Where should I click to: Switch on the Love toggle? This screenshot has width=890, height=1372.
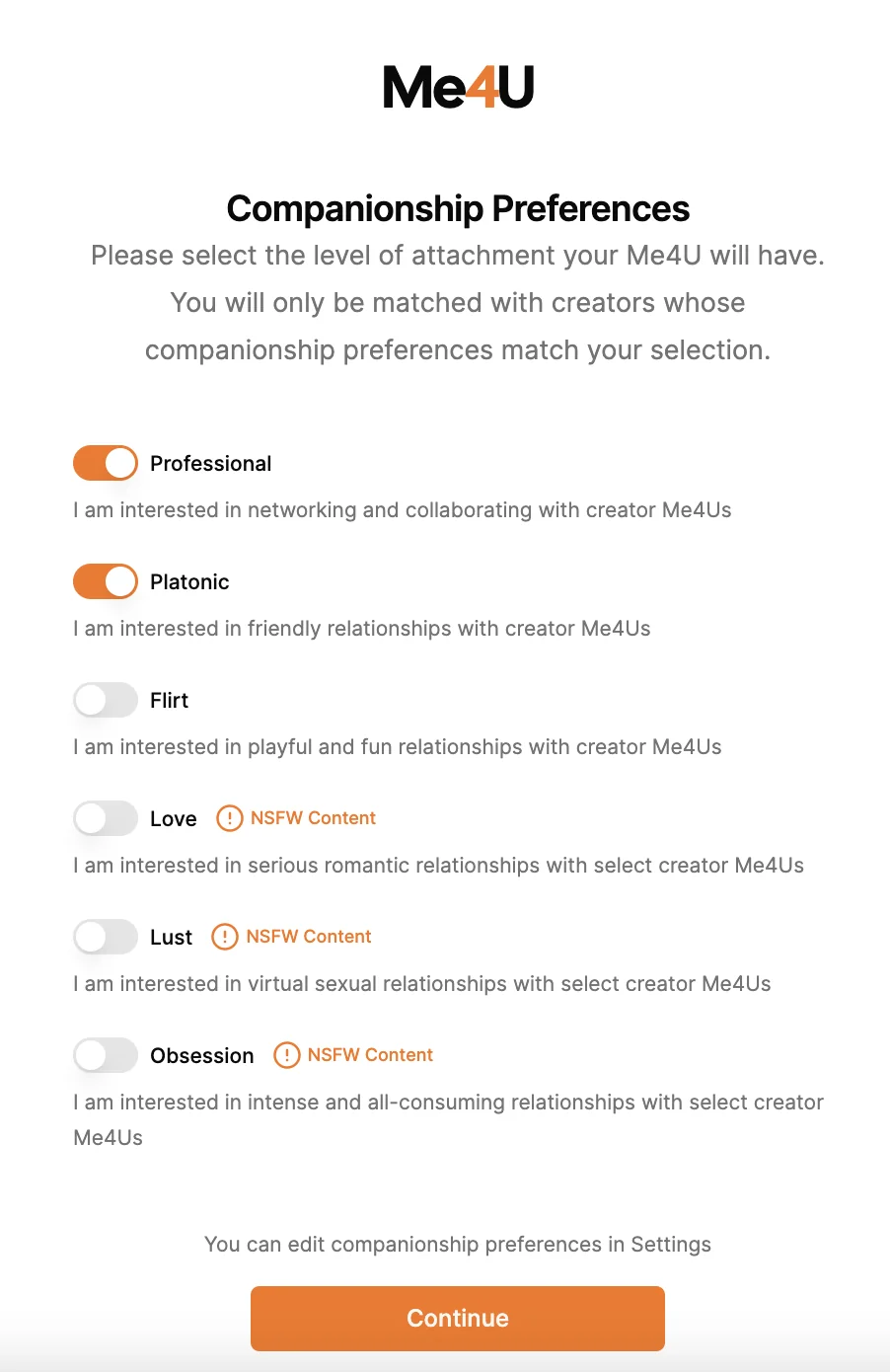point(106,818)
